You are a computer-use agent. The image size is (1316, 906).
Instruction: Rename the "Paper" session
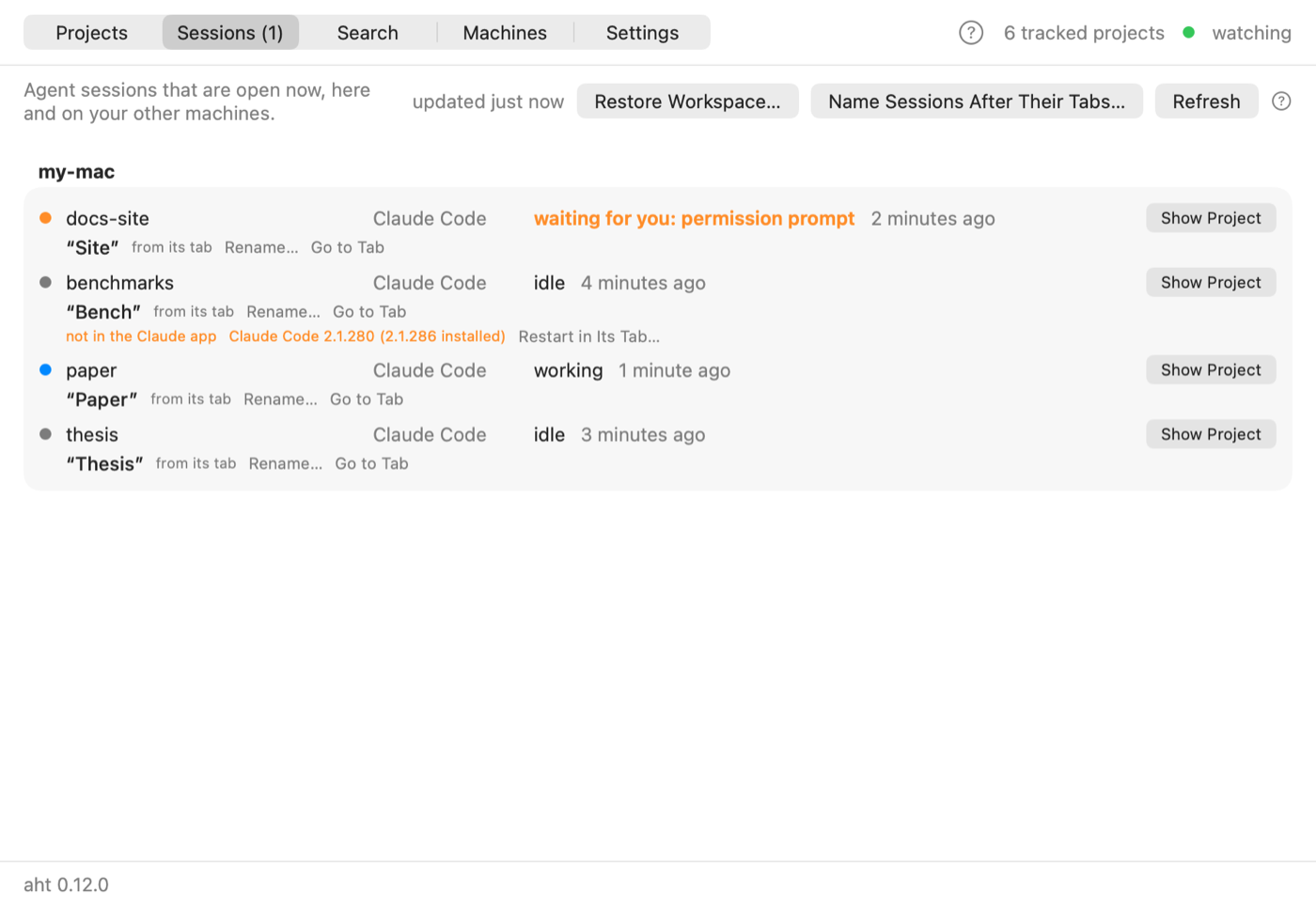280,399
